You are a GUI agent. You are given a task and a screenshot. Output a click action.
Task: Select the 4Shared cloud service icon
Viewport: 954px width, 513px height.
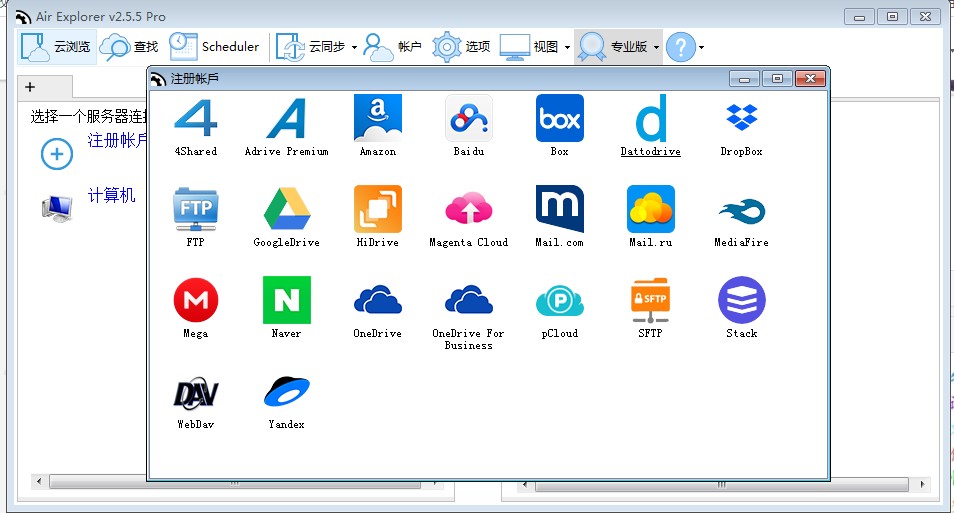coord(195,119)
